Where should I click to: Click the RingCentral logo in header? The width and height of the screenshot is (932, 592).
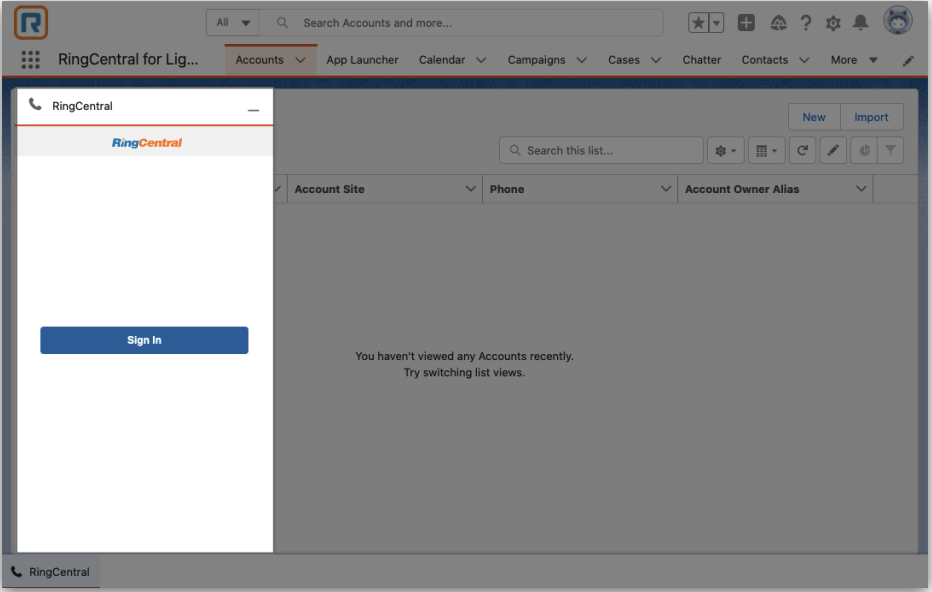pyautogui.click(x=31, y=23)
